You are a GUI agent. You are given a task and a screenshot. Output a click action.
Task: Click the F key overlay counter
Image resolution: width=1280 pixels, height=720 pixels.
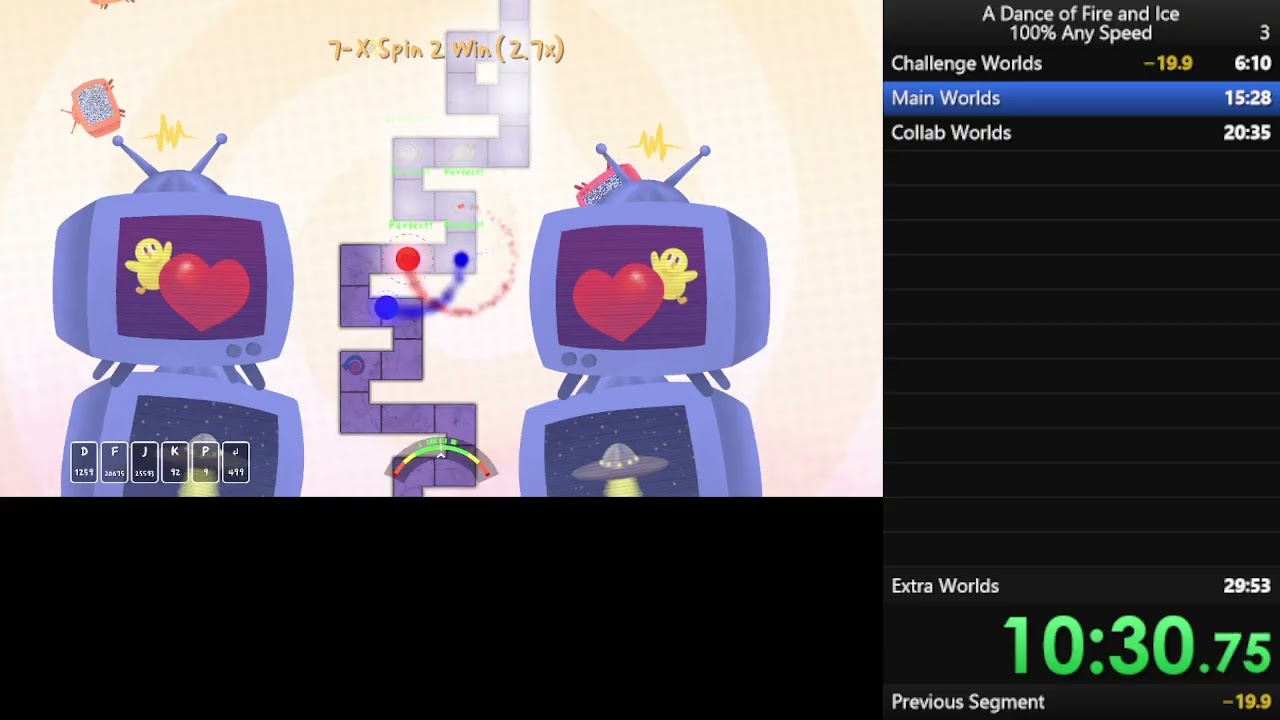(x=114, y=462)
